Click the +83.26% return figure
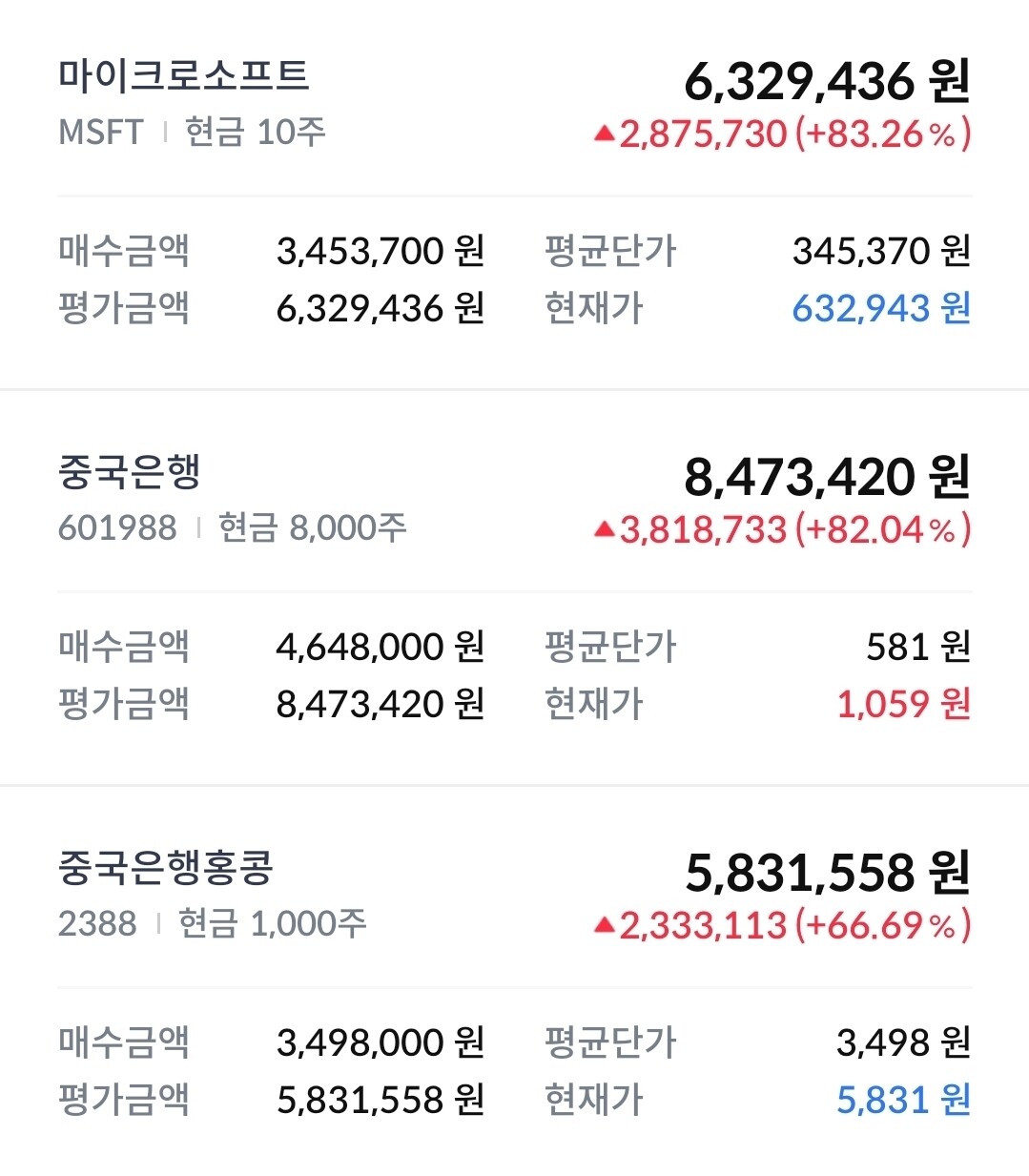 [882, 134]
